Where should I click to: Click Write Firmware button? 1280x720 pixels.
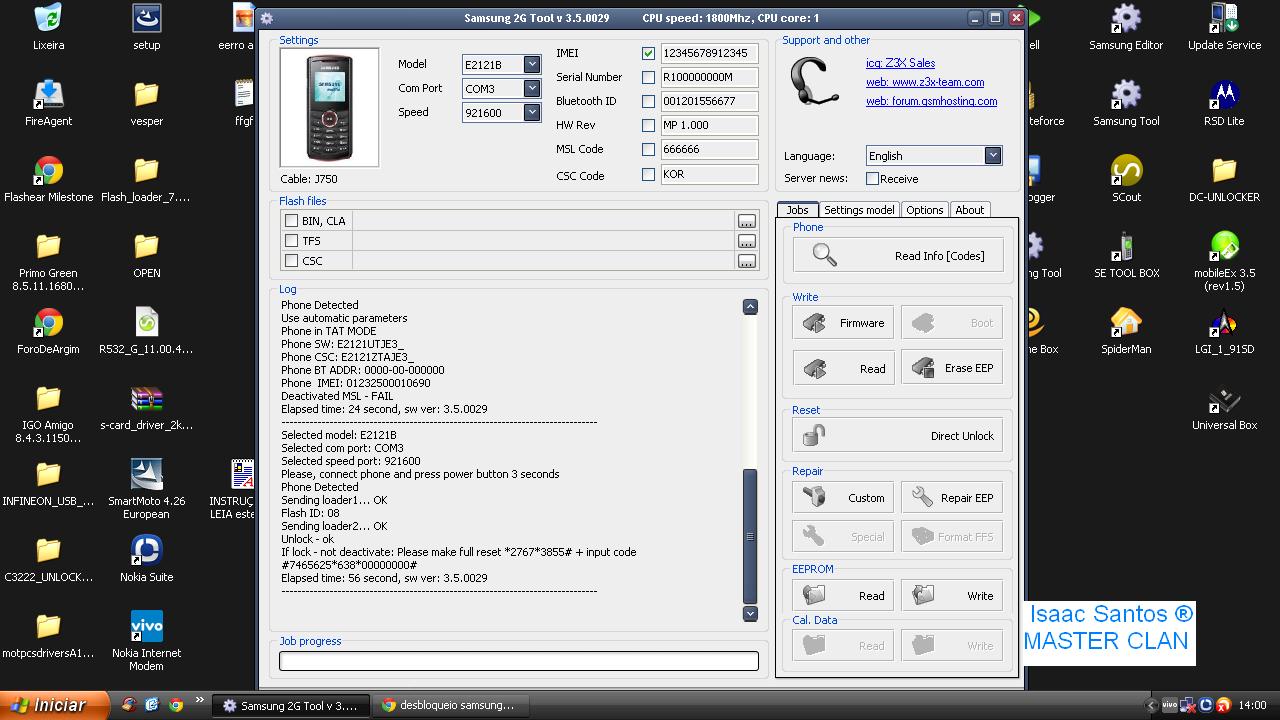843,323
